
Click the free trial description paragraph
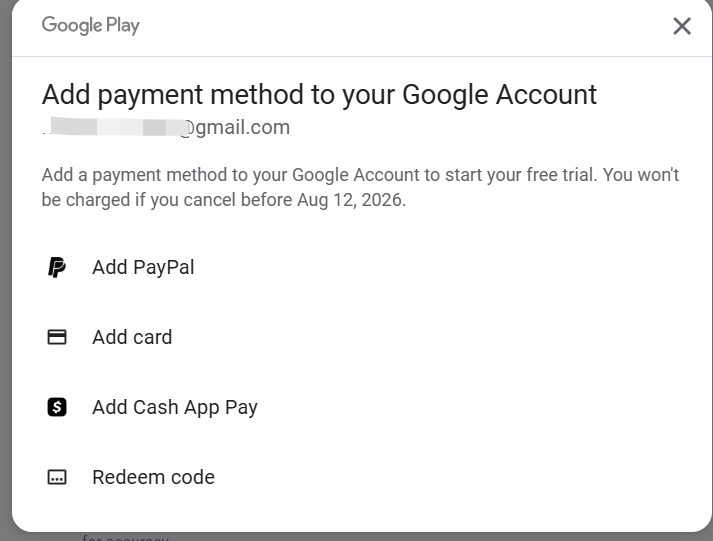click(360, 187)
